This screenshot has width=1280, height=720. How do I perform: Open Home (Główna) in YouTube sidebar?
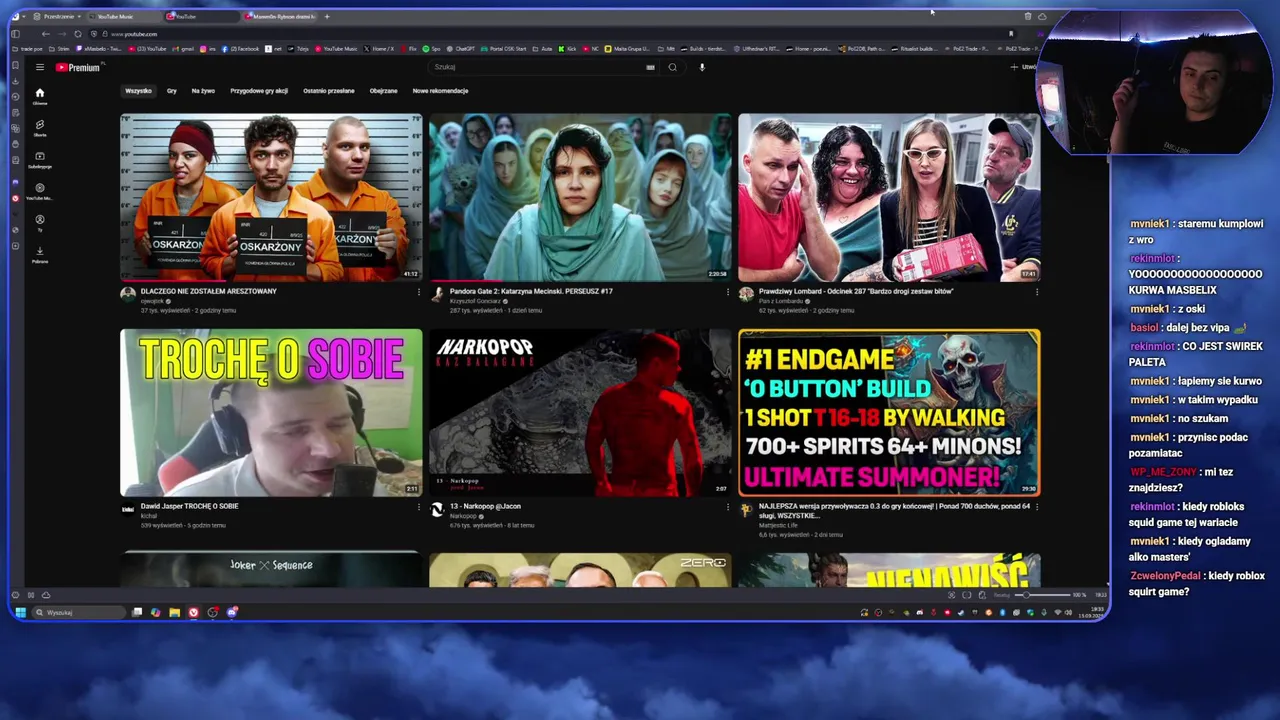pos(40,96)
